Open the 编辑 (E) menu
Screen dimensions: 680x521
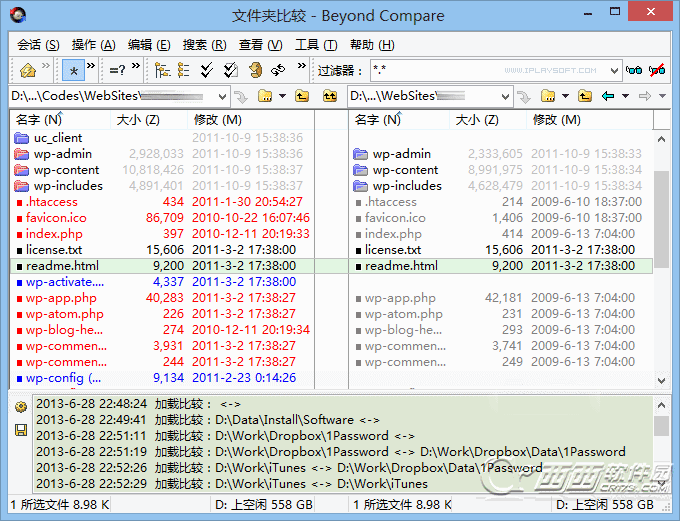[149, 45]
